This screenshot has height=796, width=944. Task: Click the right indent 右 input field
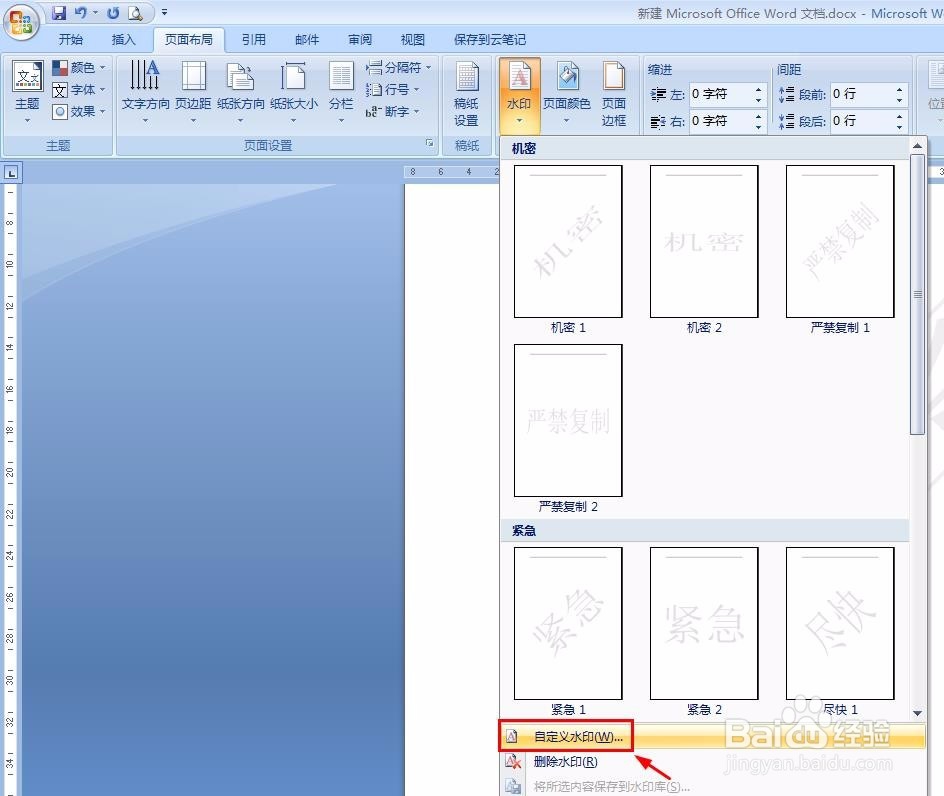pos(721,121)
